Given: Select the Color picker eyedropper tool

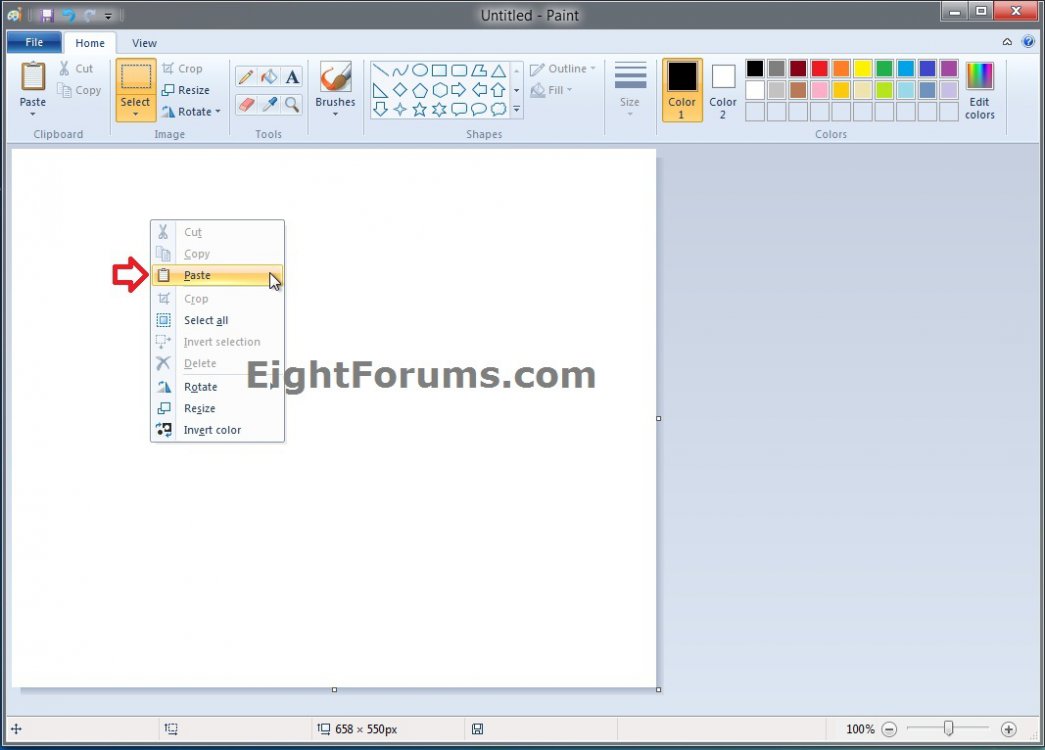Looking at the screenshot, I should [269, 105].
